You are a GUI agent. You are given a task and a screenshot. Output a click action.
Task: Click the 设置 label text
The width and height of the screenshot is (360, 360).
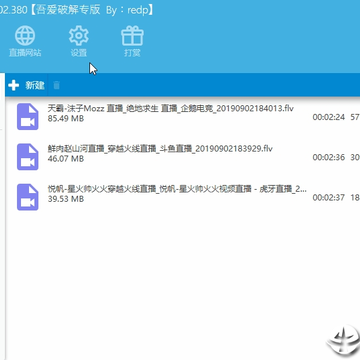(x=79, y=53)
